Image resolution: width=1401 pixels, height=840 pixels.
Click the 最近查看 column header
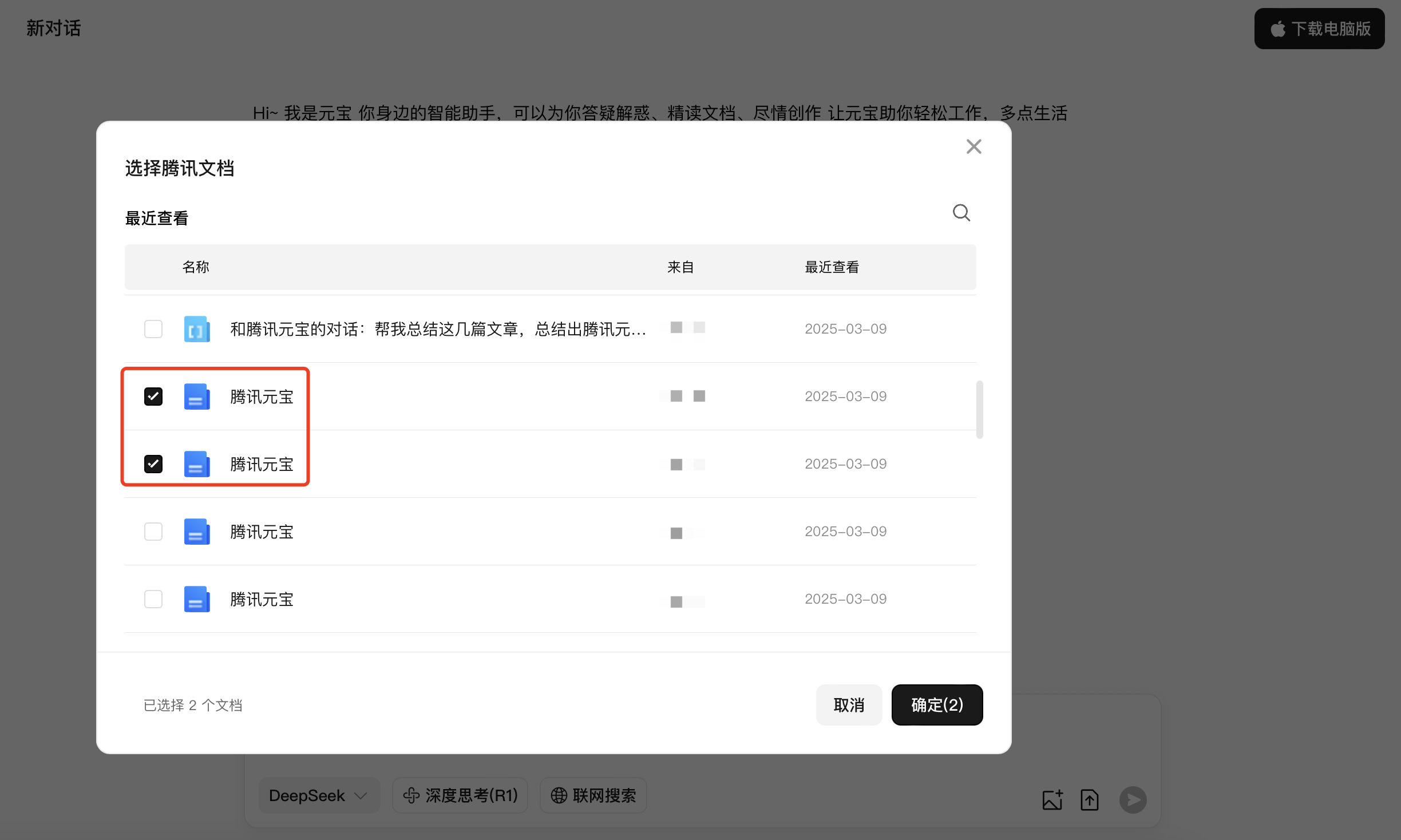click(832, 267)
